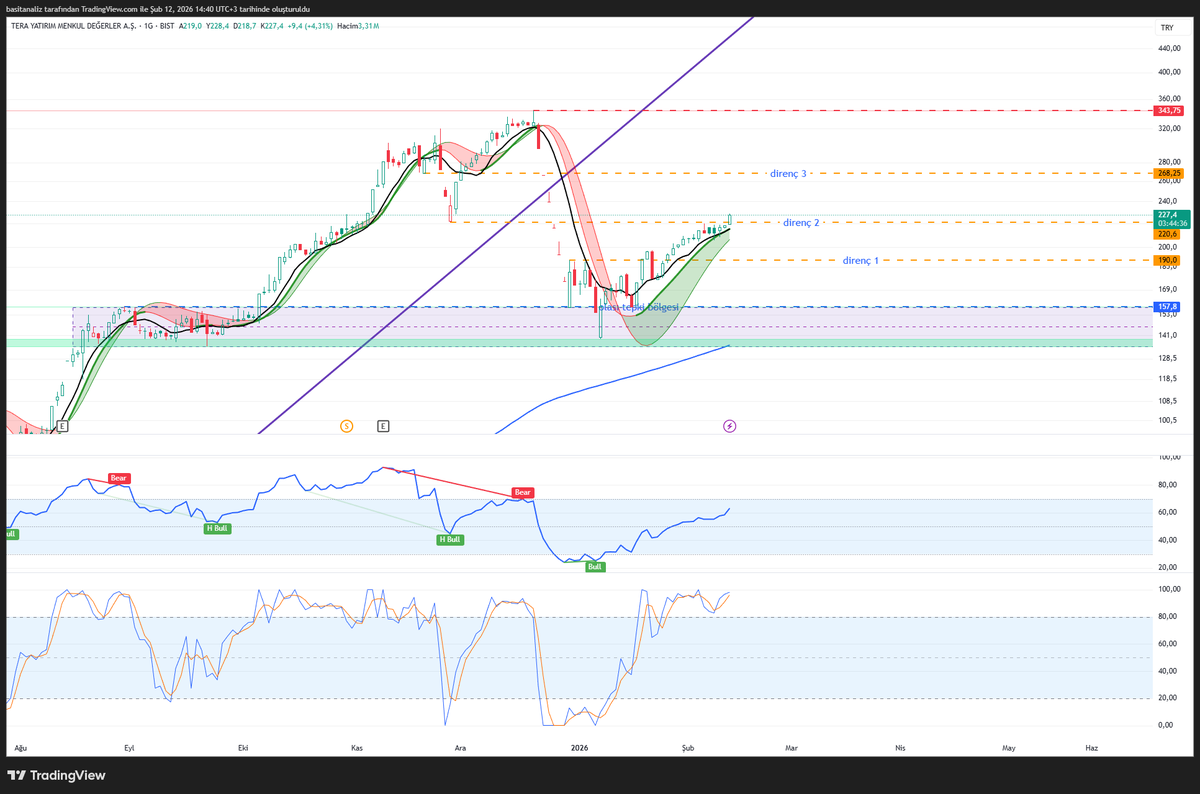Click the orange 268,25 price tag
Image resolution: width=1200 pixels, height=794 pixels.
1168,173
